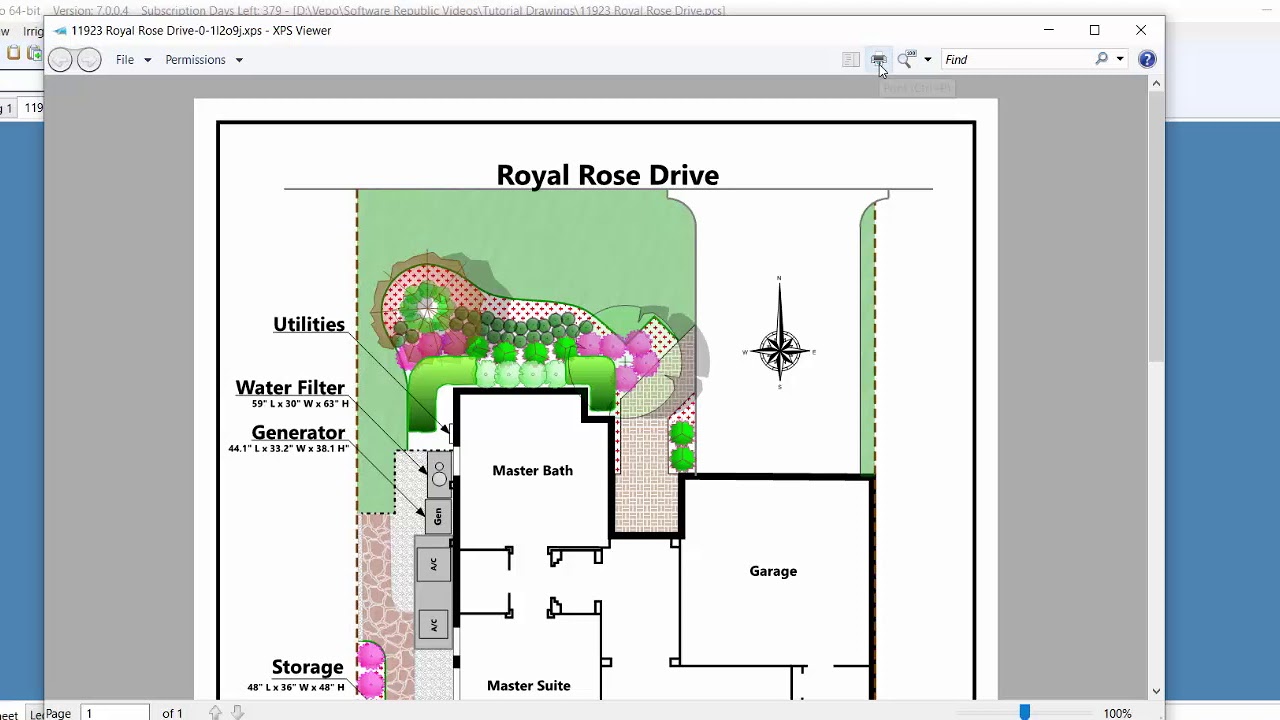Open XPS Viewer Help icon
The width and height of the screenshot is (1280, 720).
pos(1147,60)
